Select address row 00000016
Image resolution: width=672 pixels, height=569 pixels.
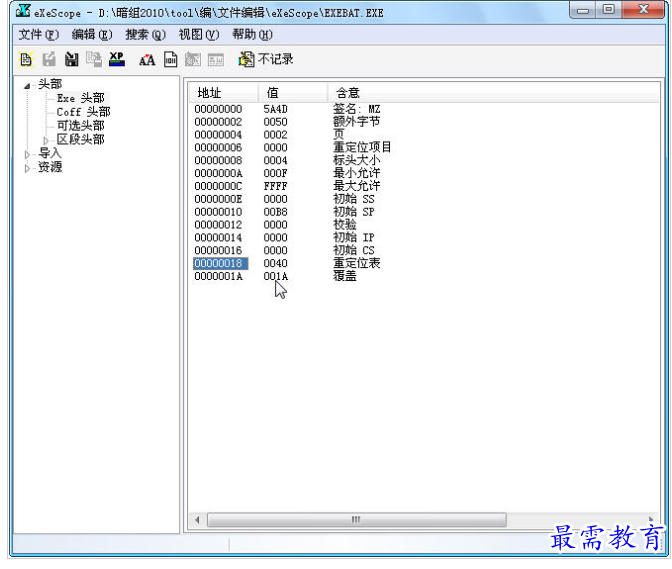218,251
